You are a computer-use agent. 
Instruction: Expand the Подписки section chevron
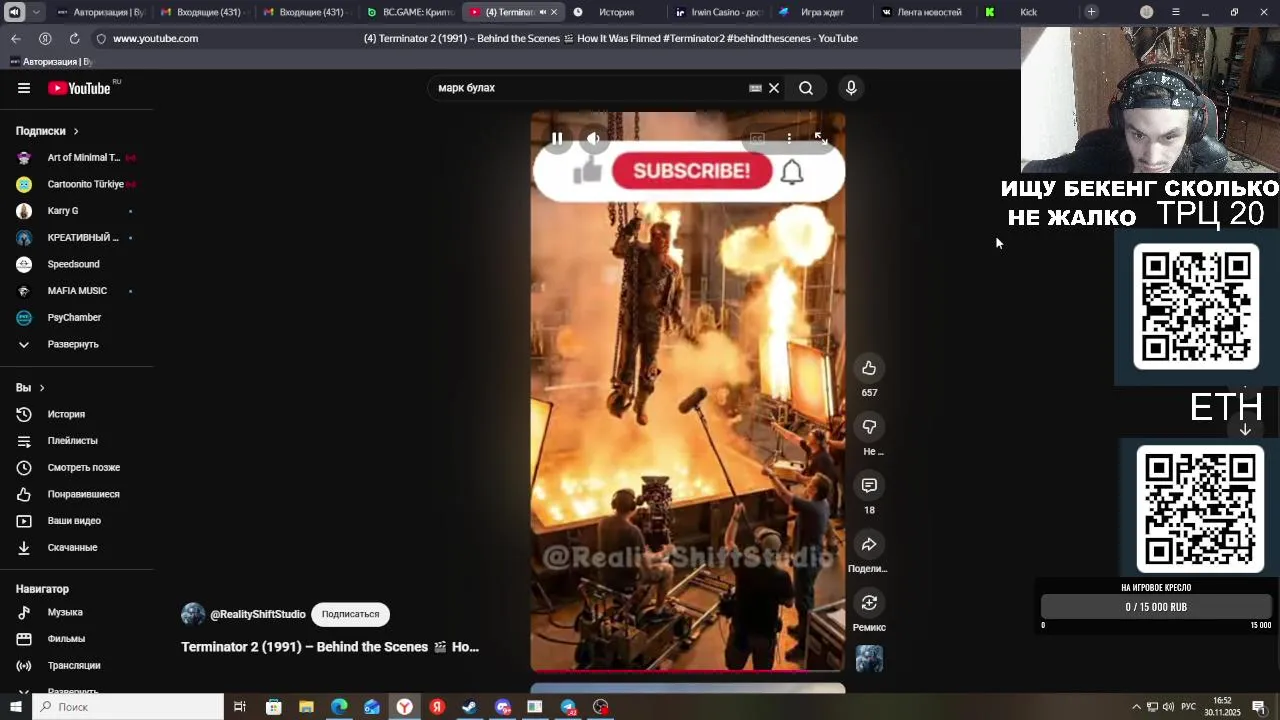tap(75, 131)
